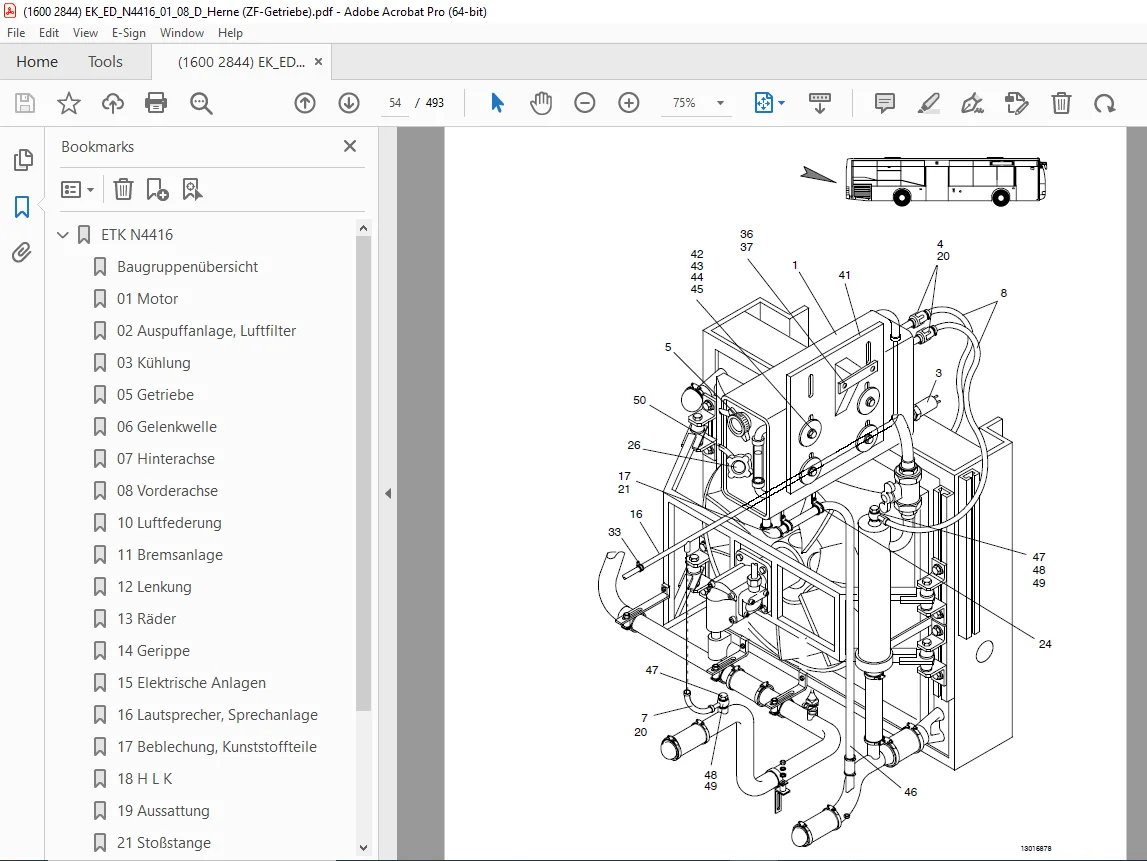Print the document
The width and height of the screenshot is (1147, 861).
coord(156,103)
